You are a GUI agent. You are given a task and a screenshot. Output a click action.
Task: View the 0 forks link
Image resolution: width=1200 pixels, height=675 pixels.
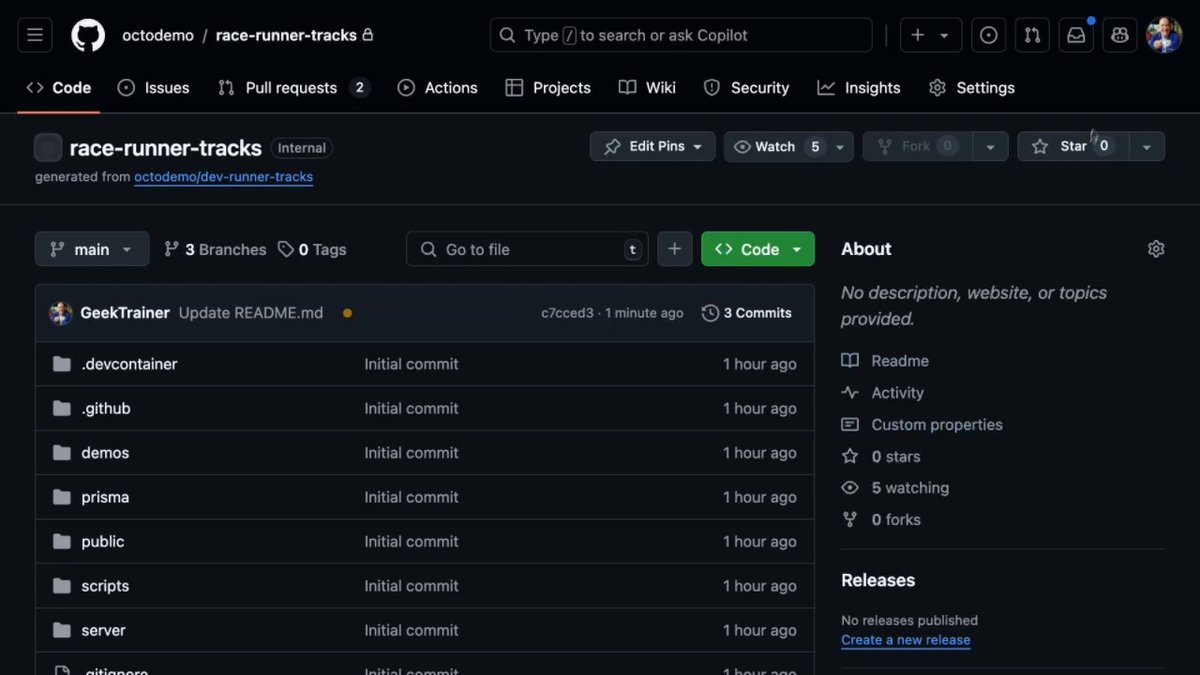pos(881,520)
